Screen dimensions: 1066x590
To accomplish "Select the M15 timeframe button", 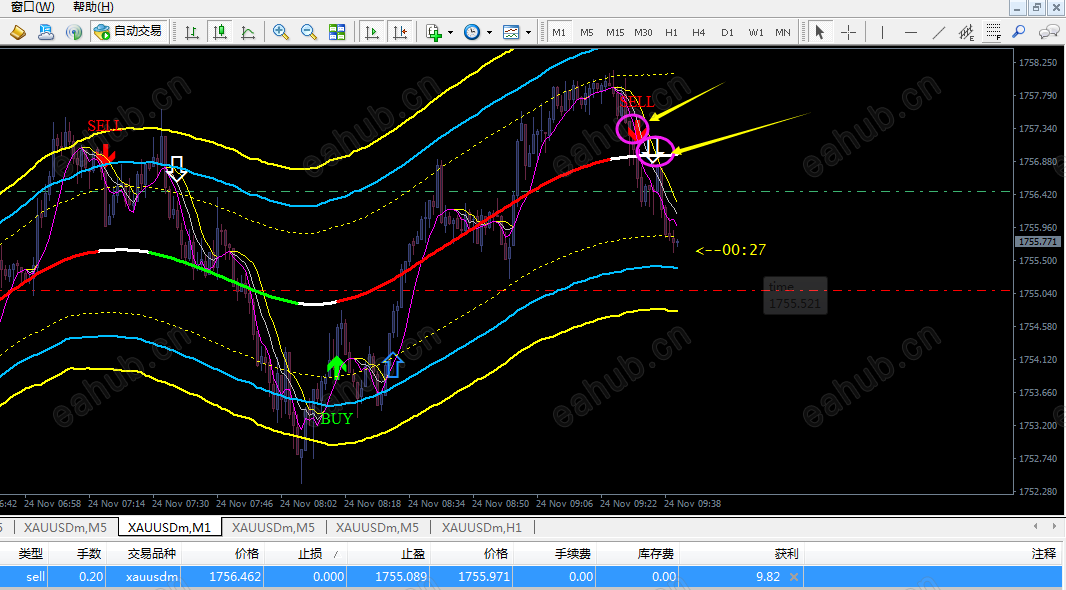I will (615, 32).
